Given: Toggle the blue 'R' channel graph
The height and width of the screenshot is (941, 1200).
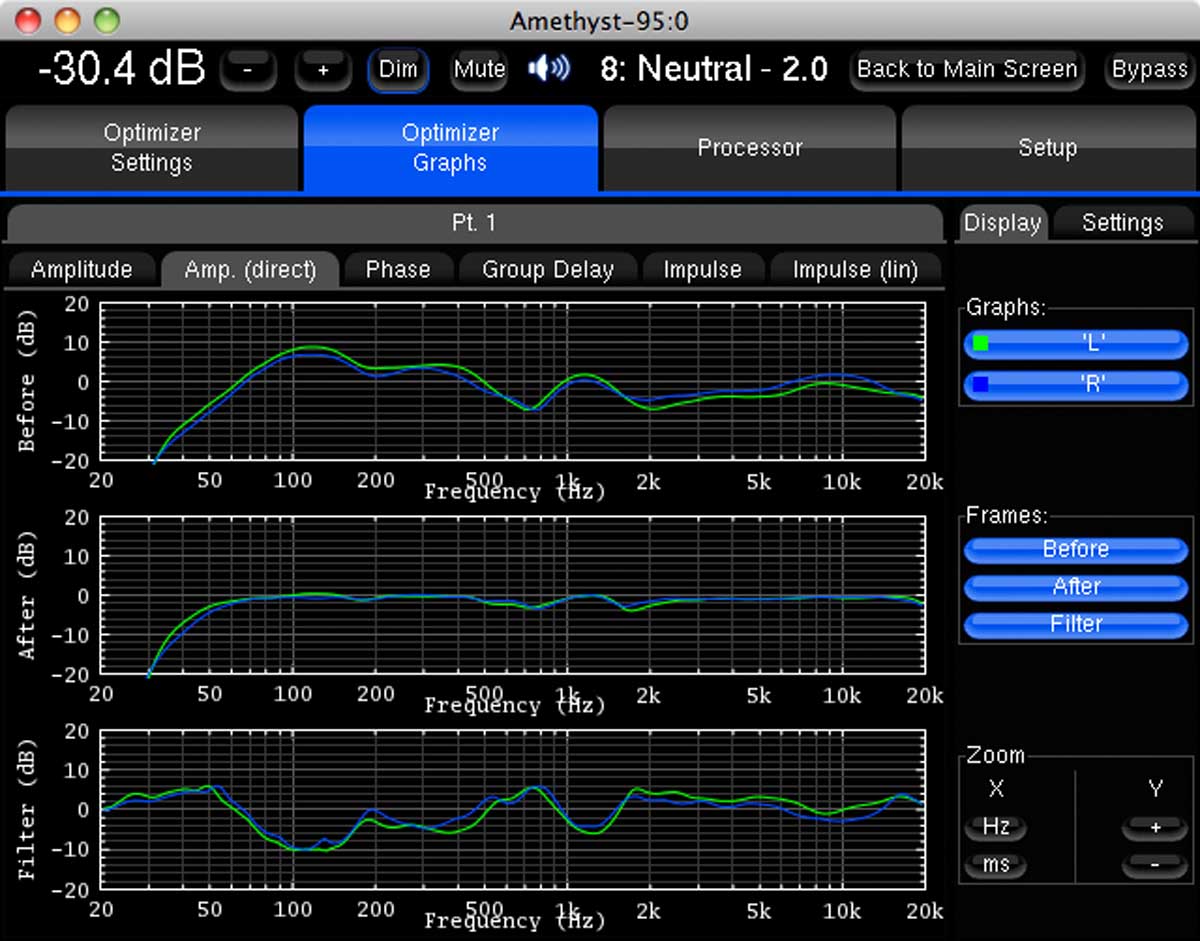Looking at the screenshot, I should [x=1076, y=383].
